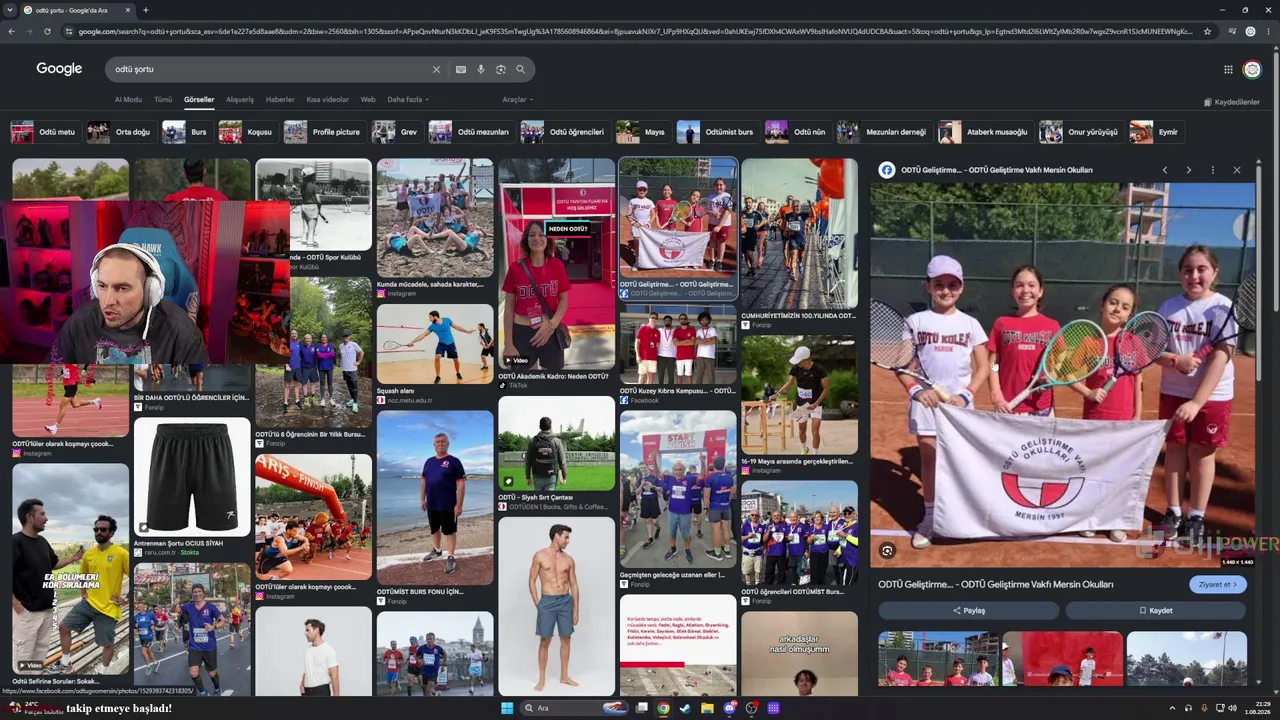Filter images by 'Onur yürüyüşü' chip
Screen dimensions: 1280x720
(x=1080, y=132)
